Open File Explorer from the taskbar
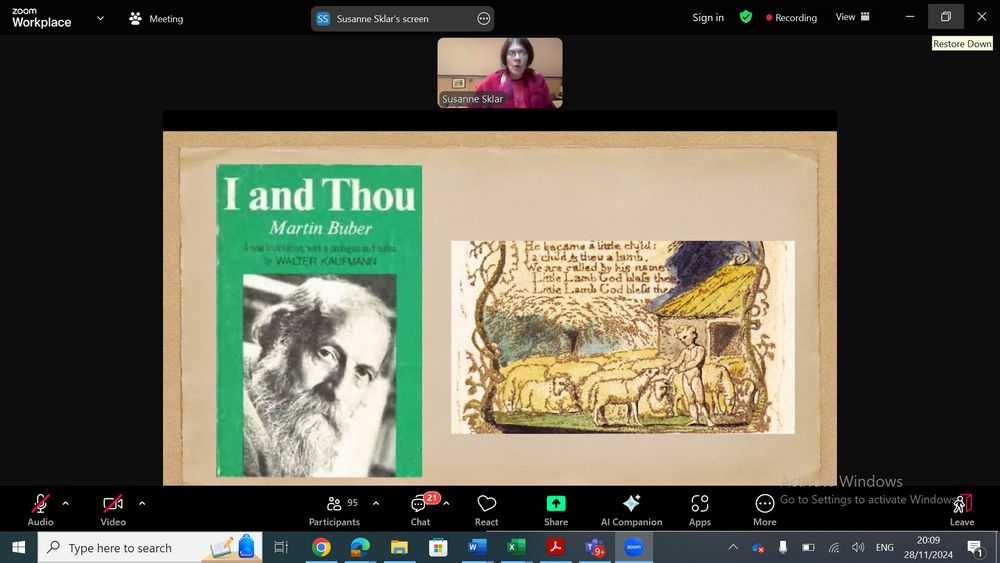 click(399, 547)
